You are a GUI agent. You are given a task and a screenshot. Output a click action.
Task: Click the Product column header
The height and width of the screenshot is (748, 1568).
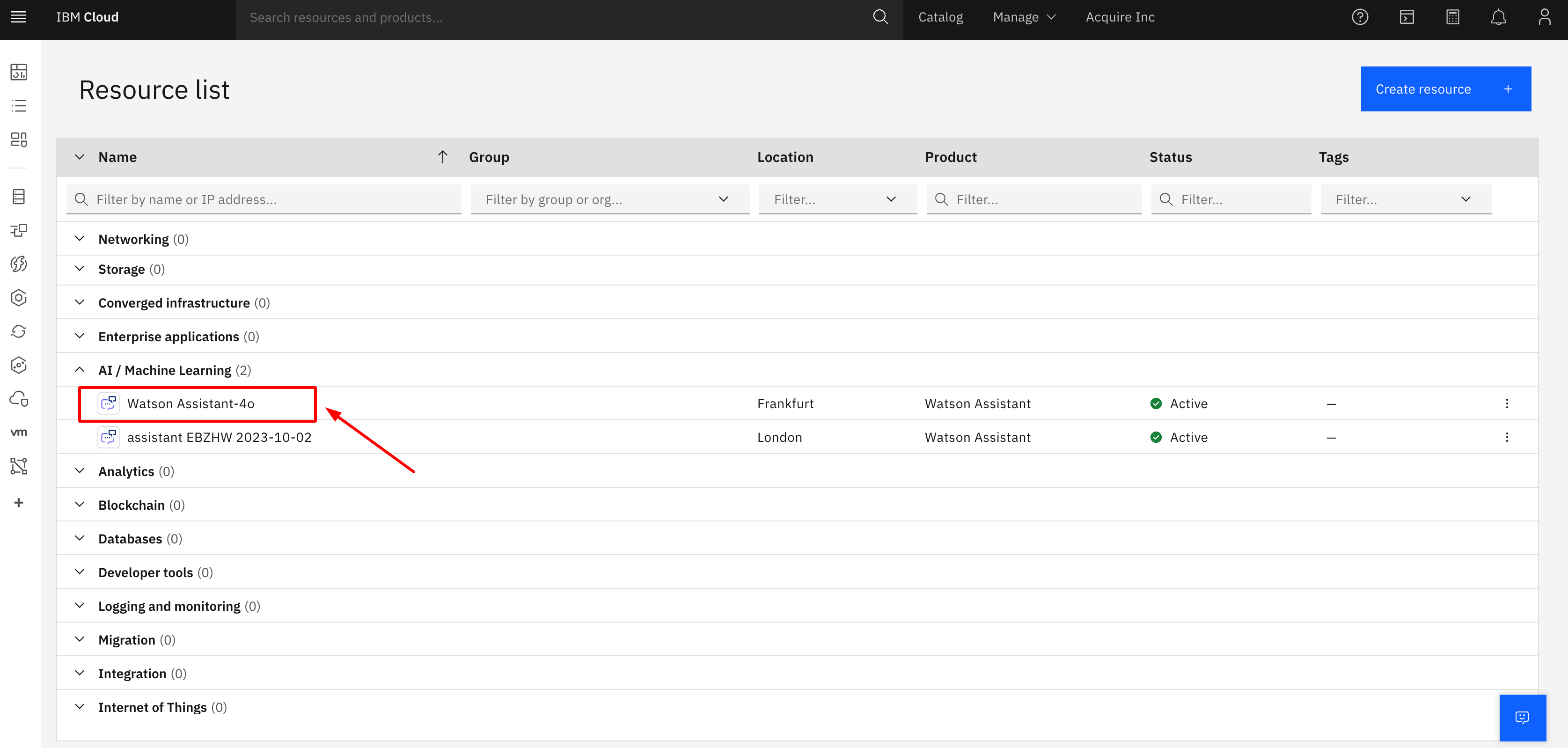(951, 157)
